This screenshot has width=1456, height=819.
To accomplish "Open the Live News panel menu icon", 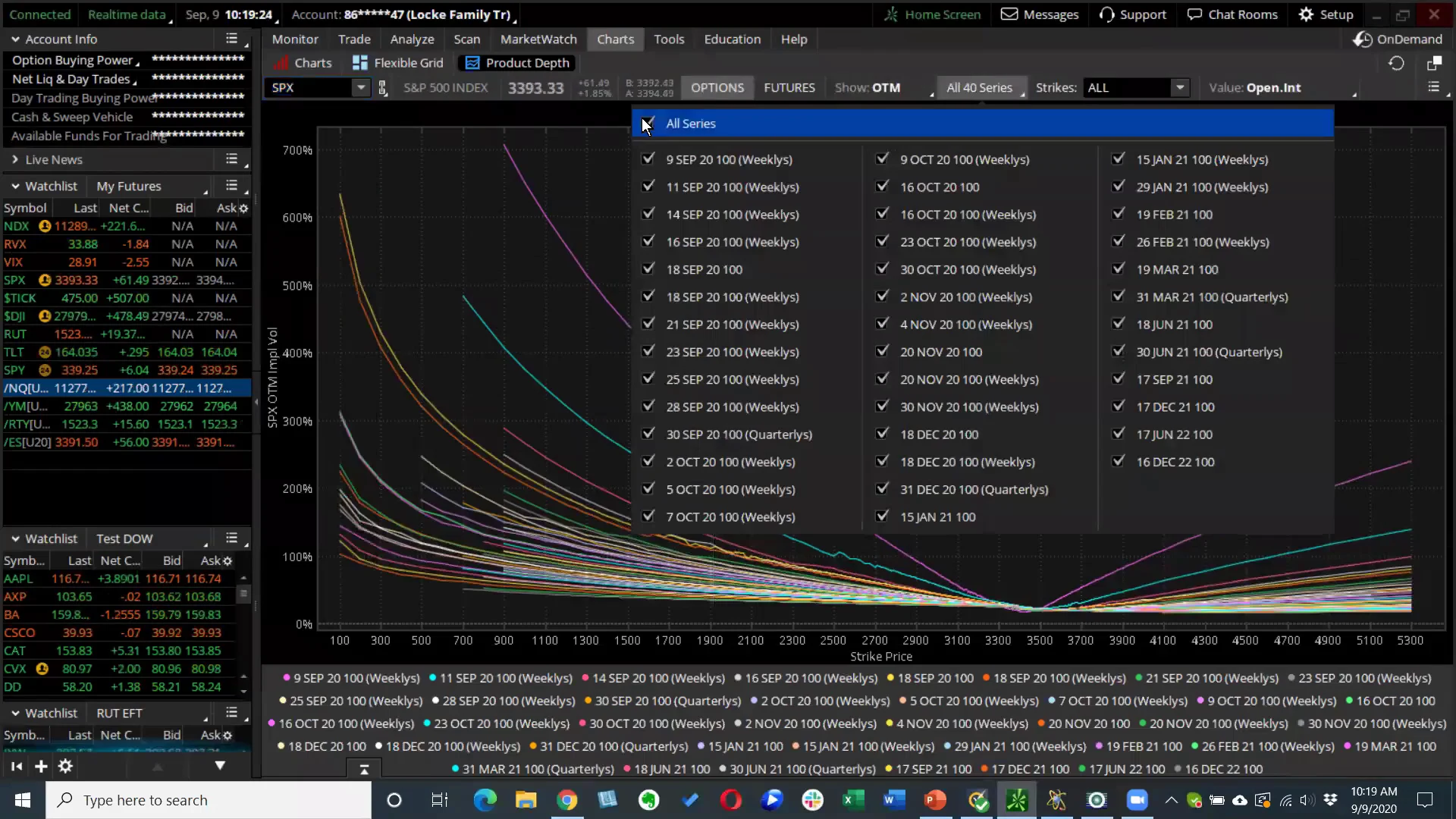I will coord(232,159).
